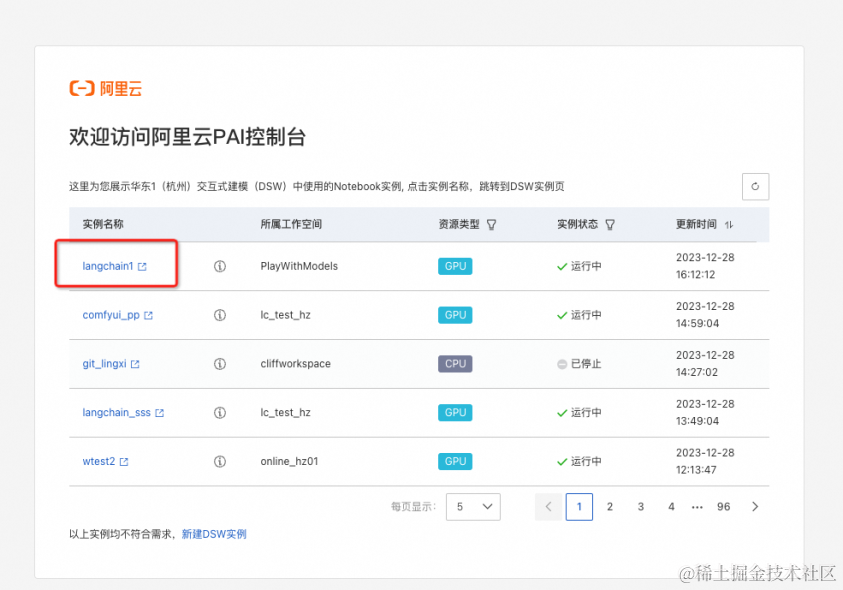Select page 3 in pagination
843x590 pixels.
pyautogui.click(x=641, y=507)
